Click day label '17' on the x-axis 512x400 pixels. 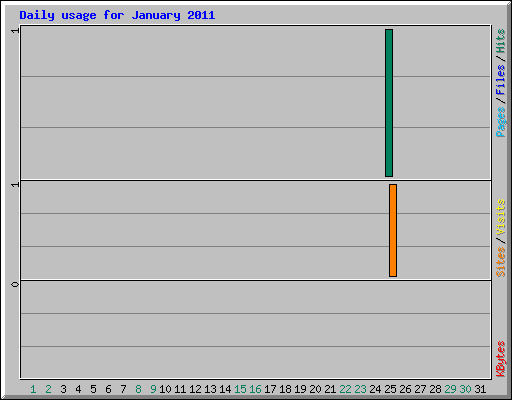click(270, 389)
